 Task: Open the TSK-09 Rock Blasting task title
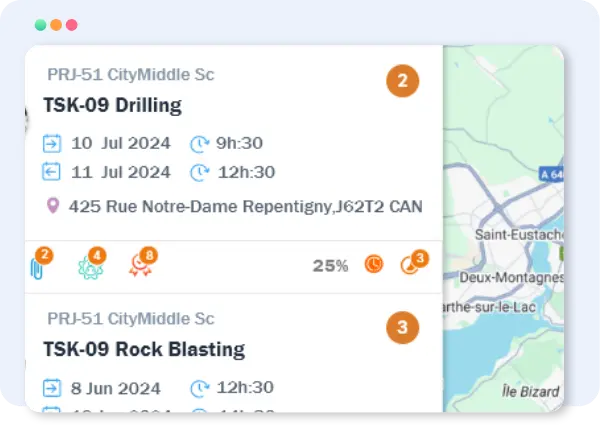(x=144, y=349)
